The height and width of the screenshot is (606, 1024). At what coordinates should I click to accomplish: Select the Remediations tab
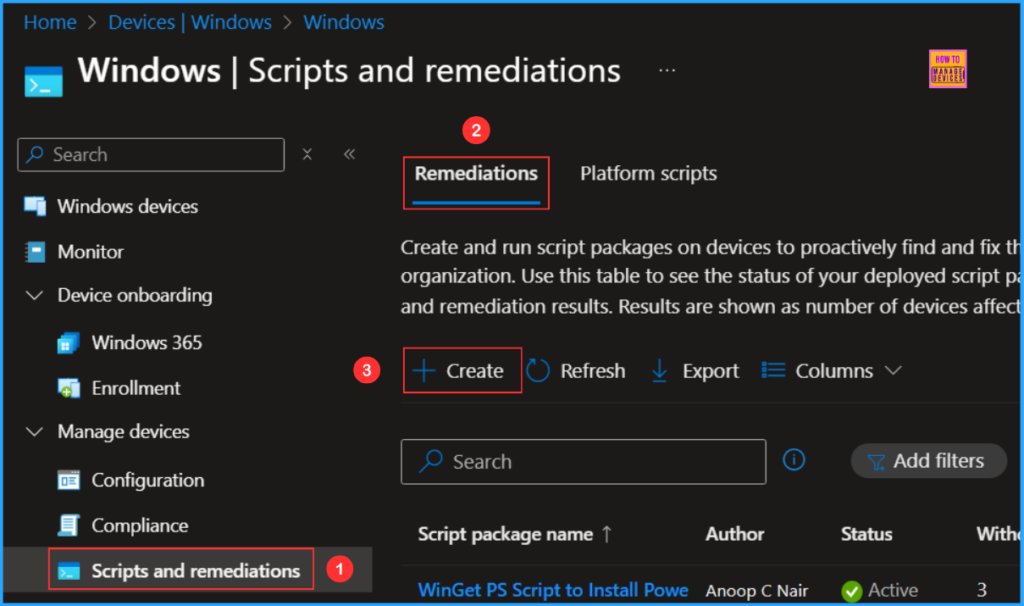point(475,173)
